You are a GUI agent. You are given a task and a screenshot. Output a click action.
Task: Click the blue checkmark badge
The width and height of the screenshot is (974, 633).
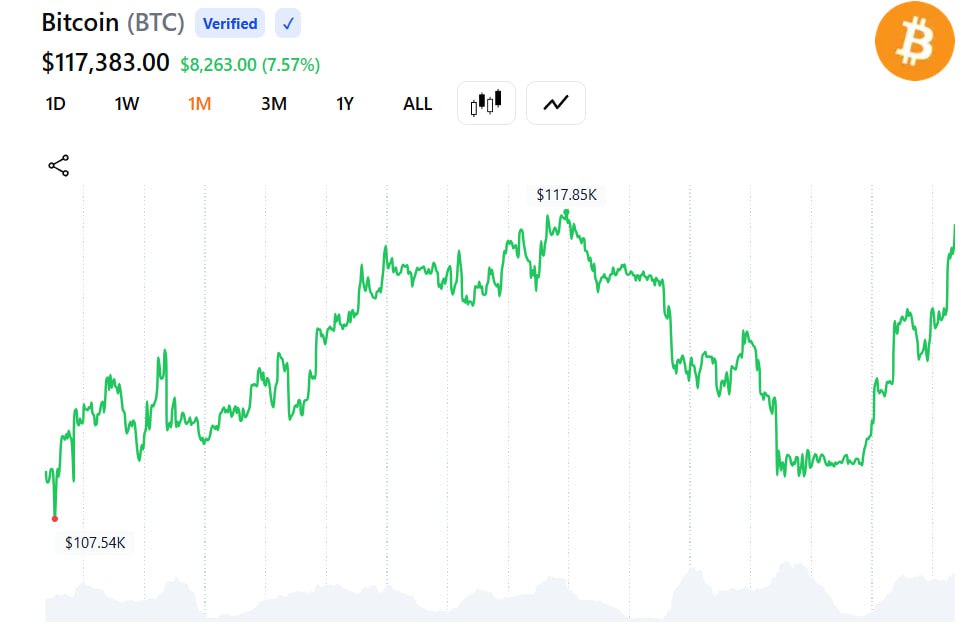(287, 23)
